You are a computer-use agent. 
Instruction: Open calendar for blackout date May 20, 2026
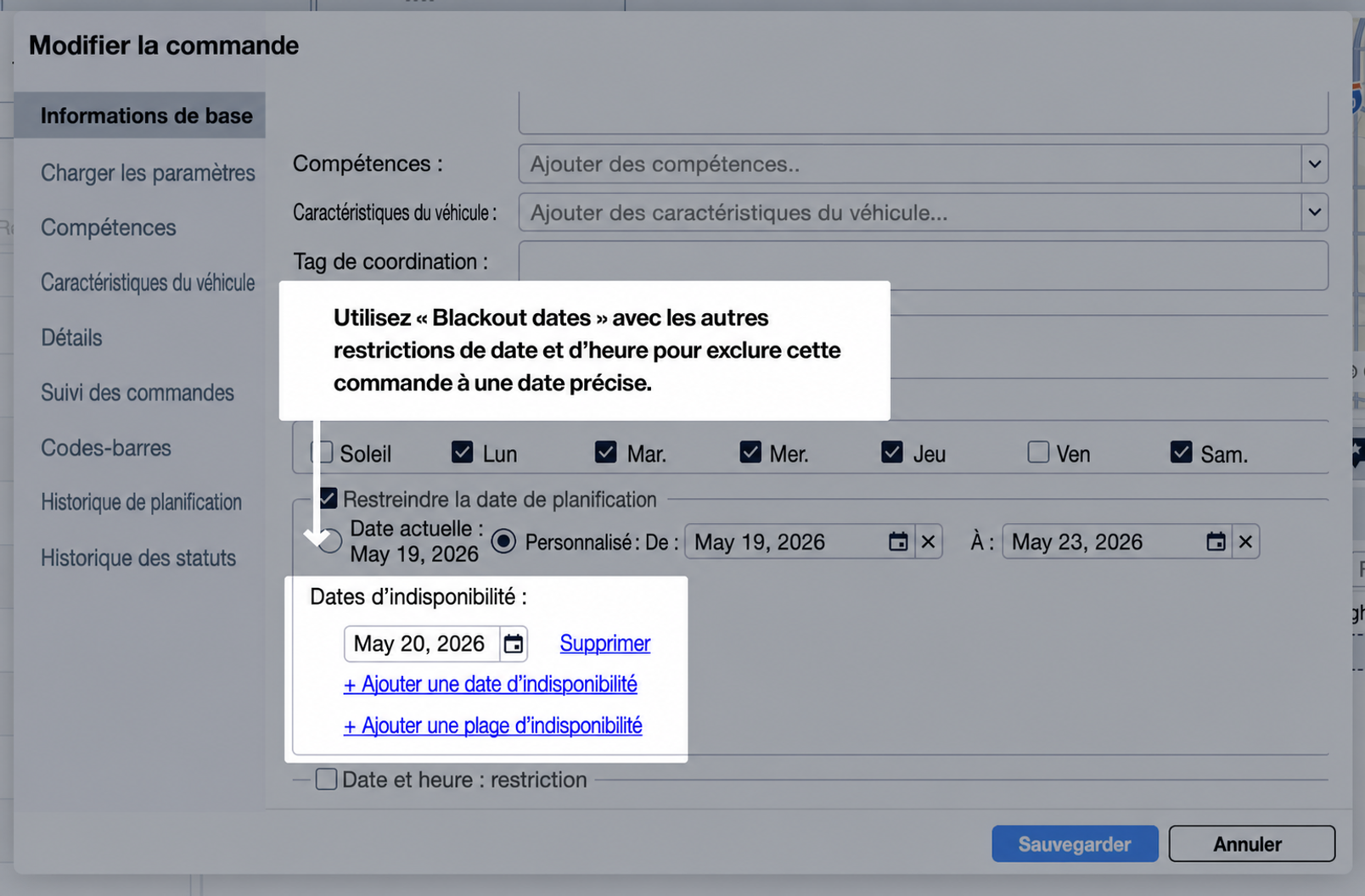pyautogui.click(x=514, y=644)
